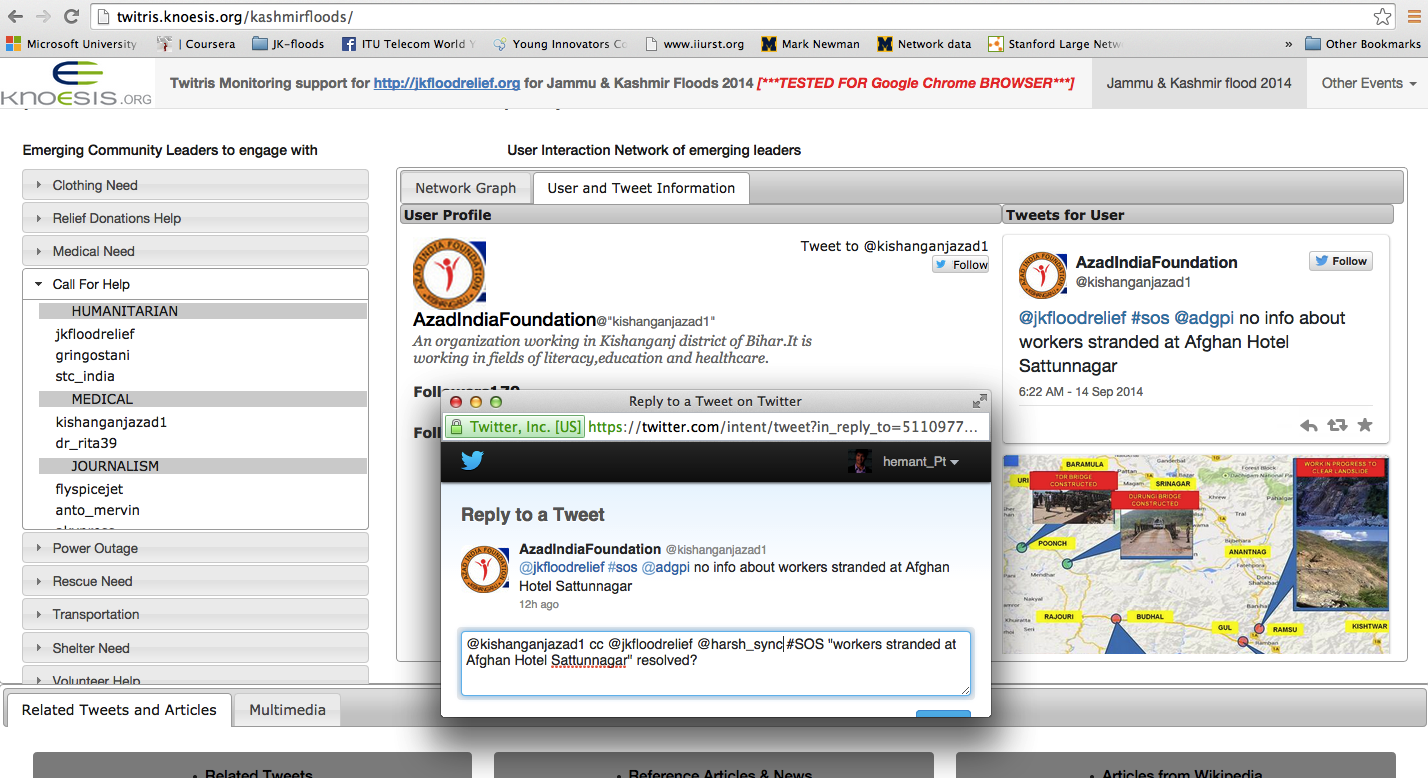The height and width of the screenshot is (778, 1428).
Task: Click reply arrow icon on tweet card
Action: pos(1308,425)
